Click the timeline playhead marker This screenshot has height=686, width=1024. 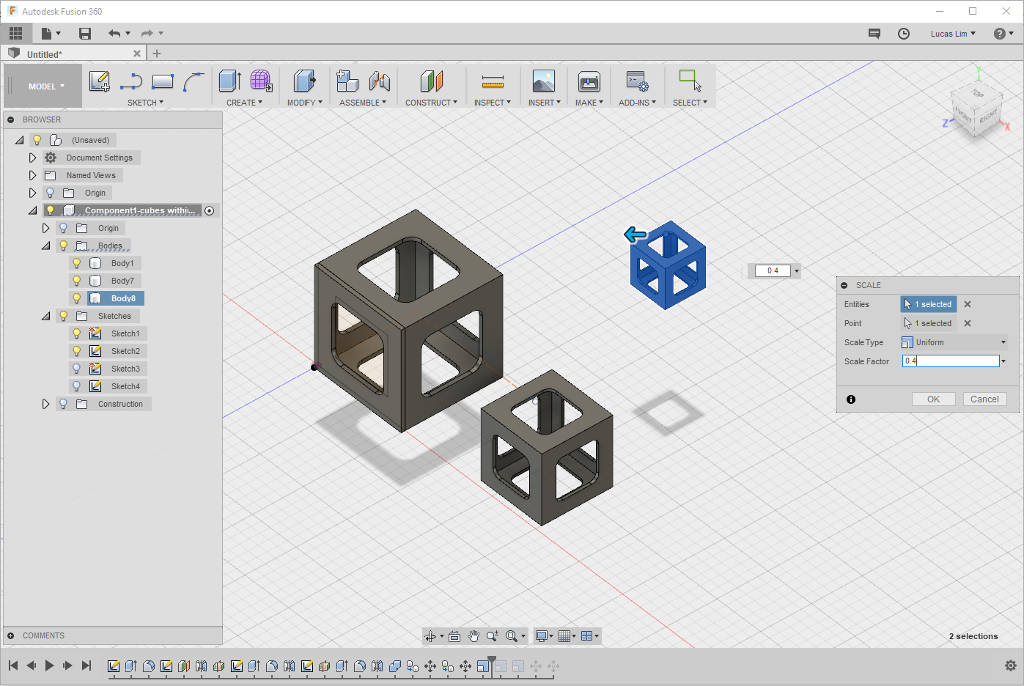pyautogui.click(x=491, y=661)
